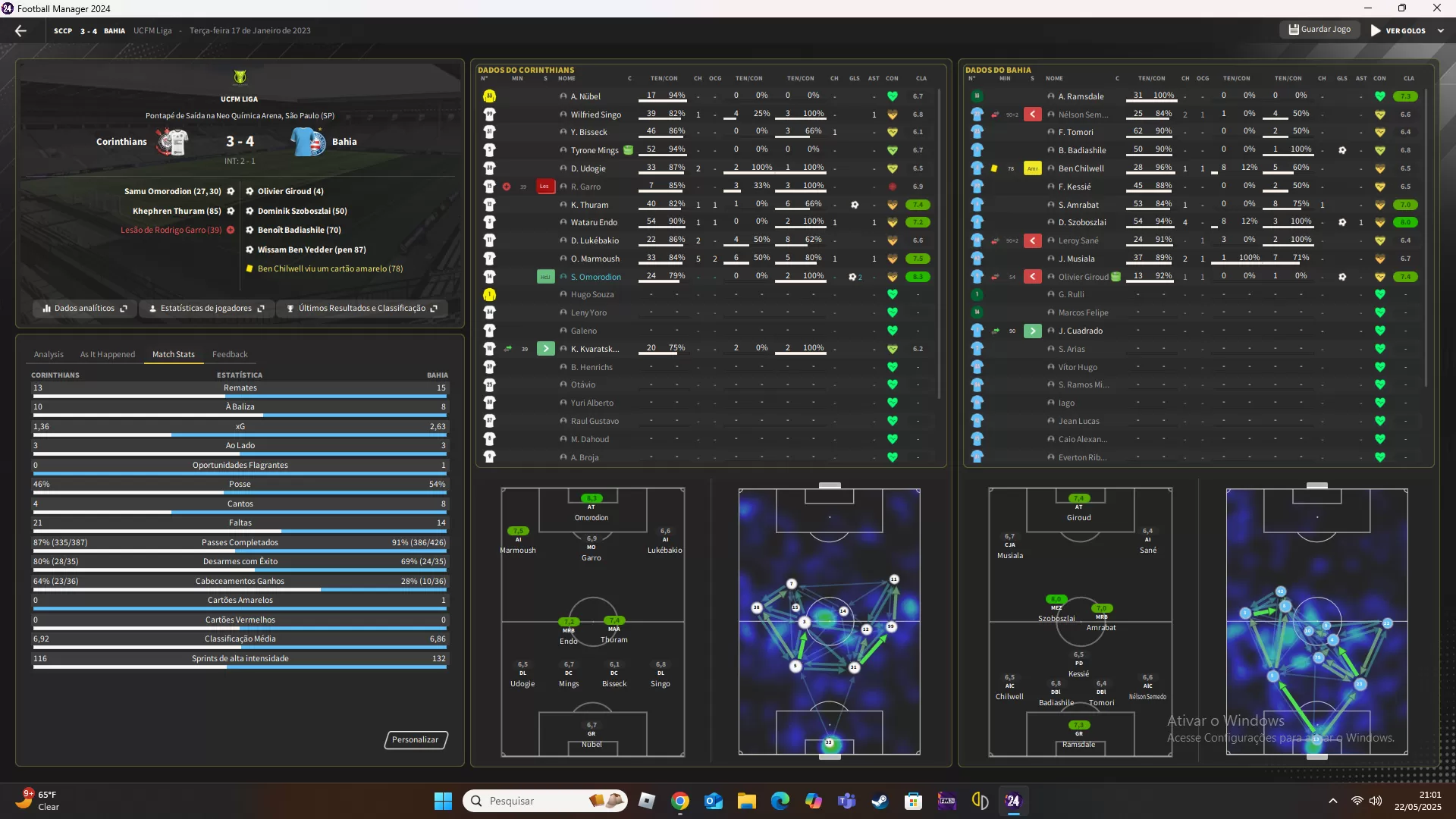Expand the Ver Golos dropdown arrow

click(x=1440, y=31)
